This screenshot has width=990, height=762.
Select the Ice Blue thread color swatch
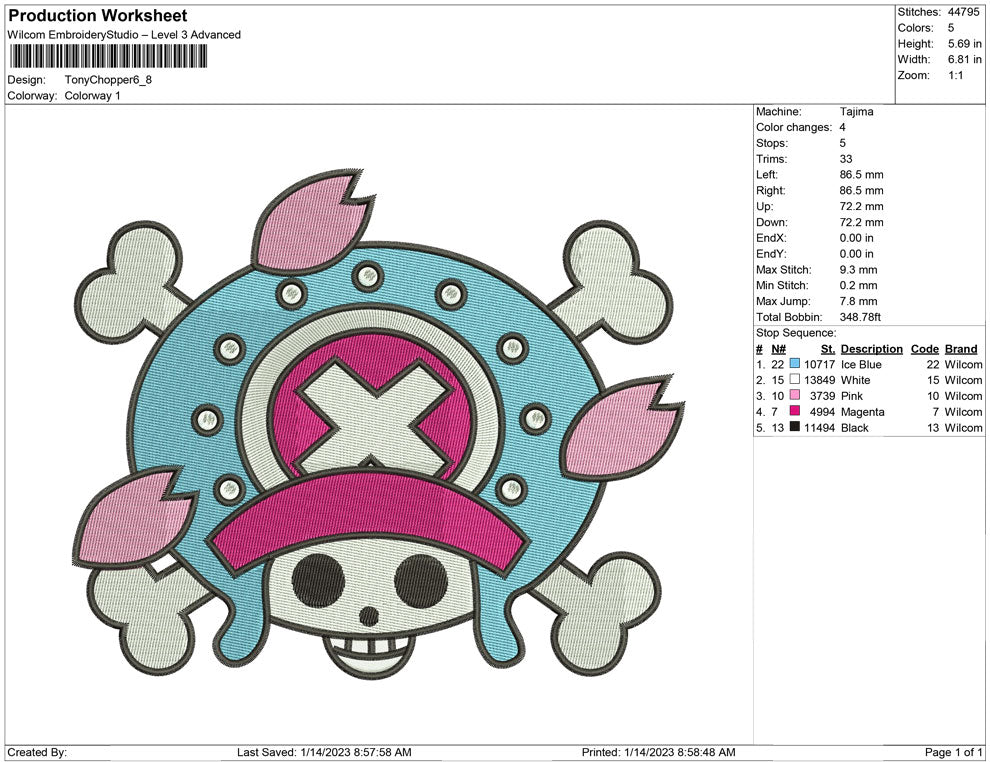click(797, 365)
